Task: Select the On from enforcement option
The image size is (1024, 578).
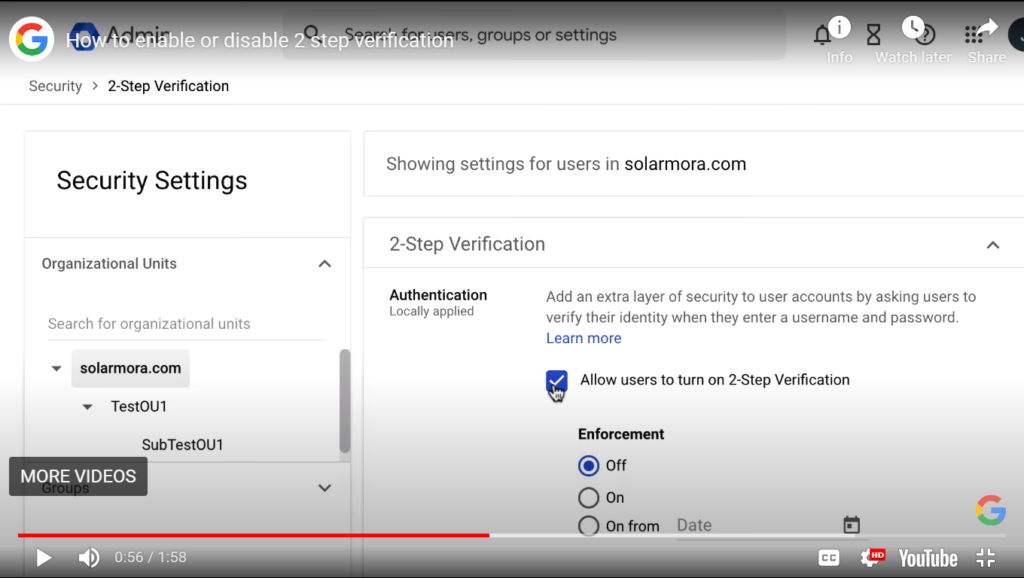Action: [589, 525]
